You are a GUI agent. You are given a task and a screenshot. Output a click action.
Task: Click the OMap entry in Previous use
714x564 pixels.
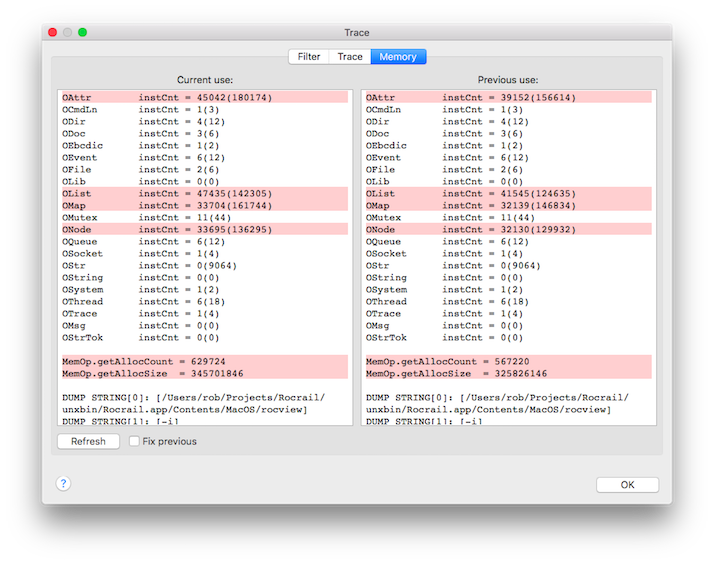[507, 205]
